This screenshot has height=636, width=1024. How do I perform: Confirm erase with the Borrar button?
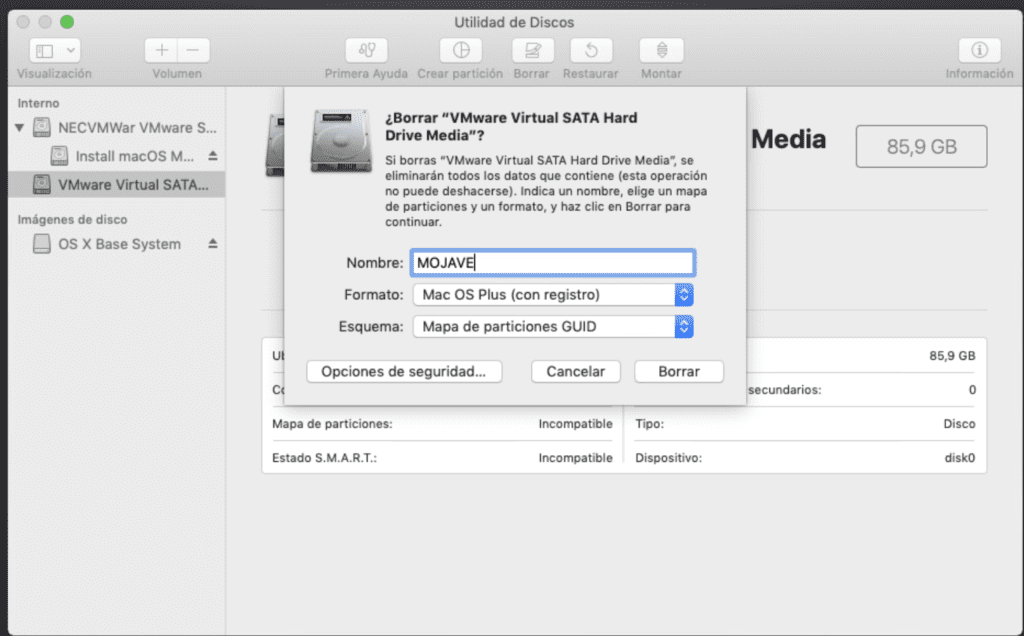[678, 371]
